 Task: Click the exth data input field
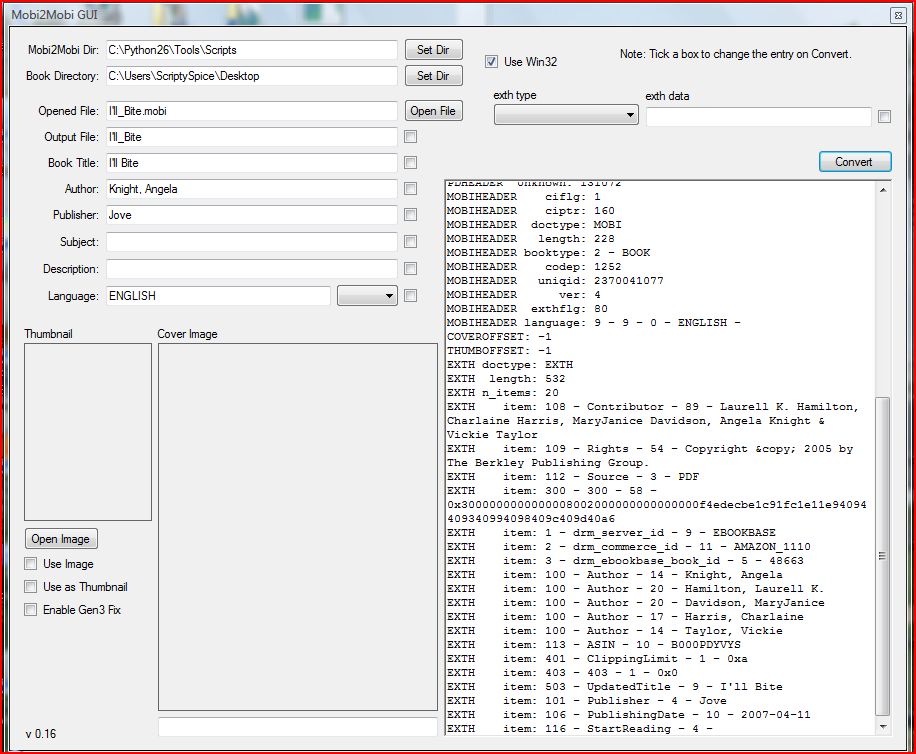point(759,117)
